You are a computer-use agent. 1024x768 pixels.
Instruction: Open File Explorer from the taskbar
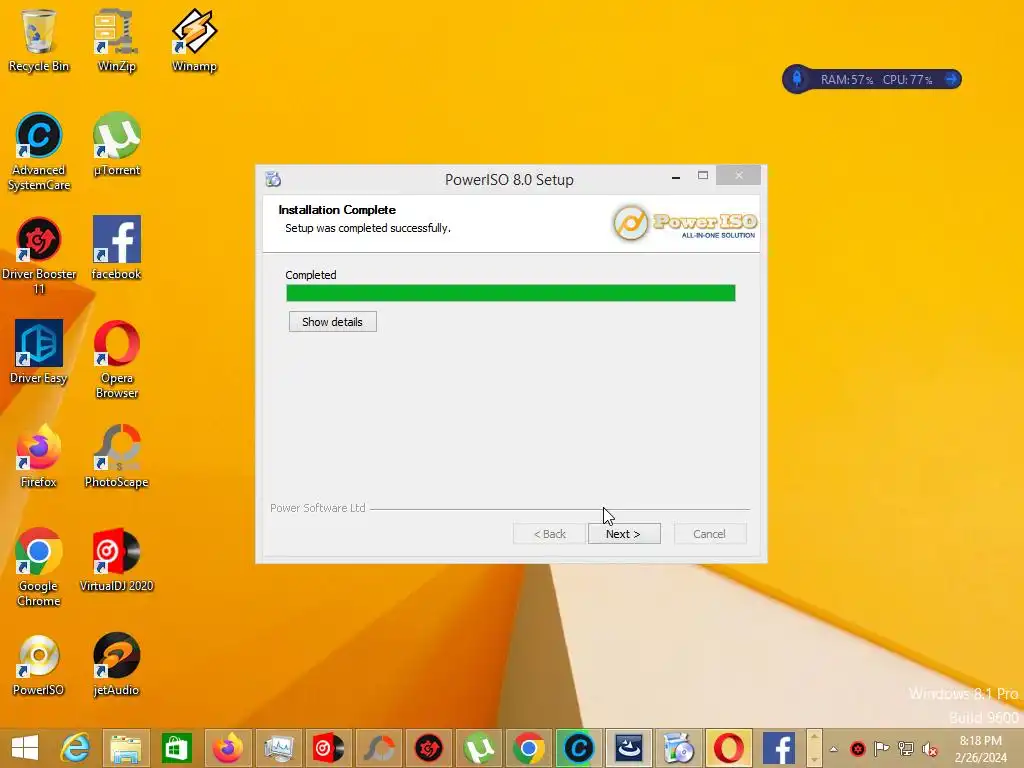pyautogui.click(x=126, y=748)
